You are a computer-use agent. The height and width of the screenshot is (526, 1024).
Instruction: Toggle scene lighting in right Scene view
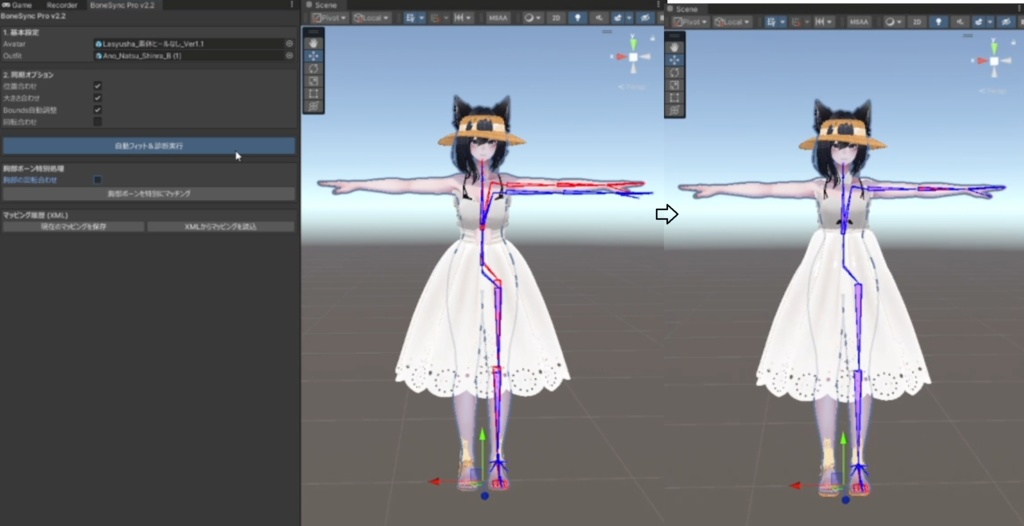point(938,22)
